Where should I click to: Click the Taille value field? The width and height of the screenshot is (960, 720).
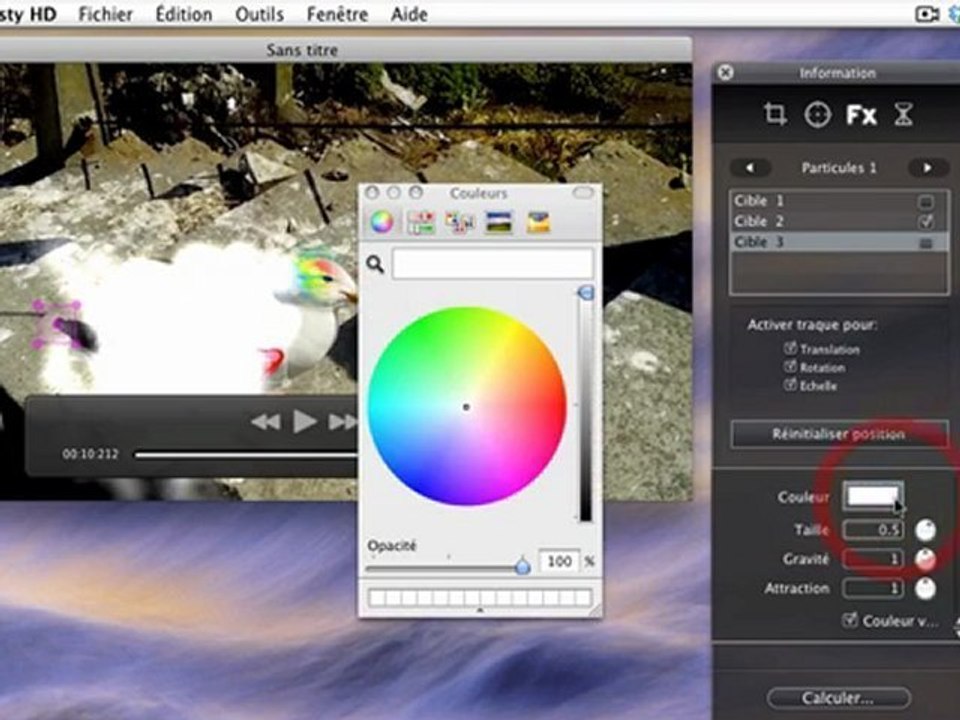873,530
